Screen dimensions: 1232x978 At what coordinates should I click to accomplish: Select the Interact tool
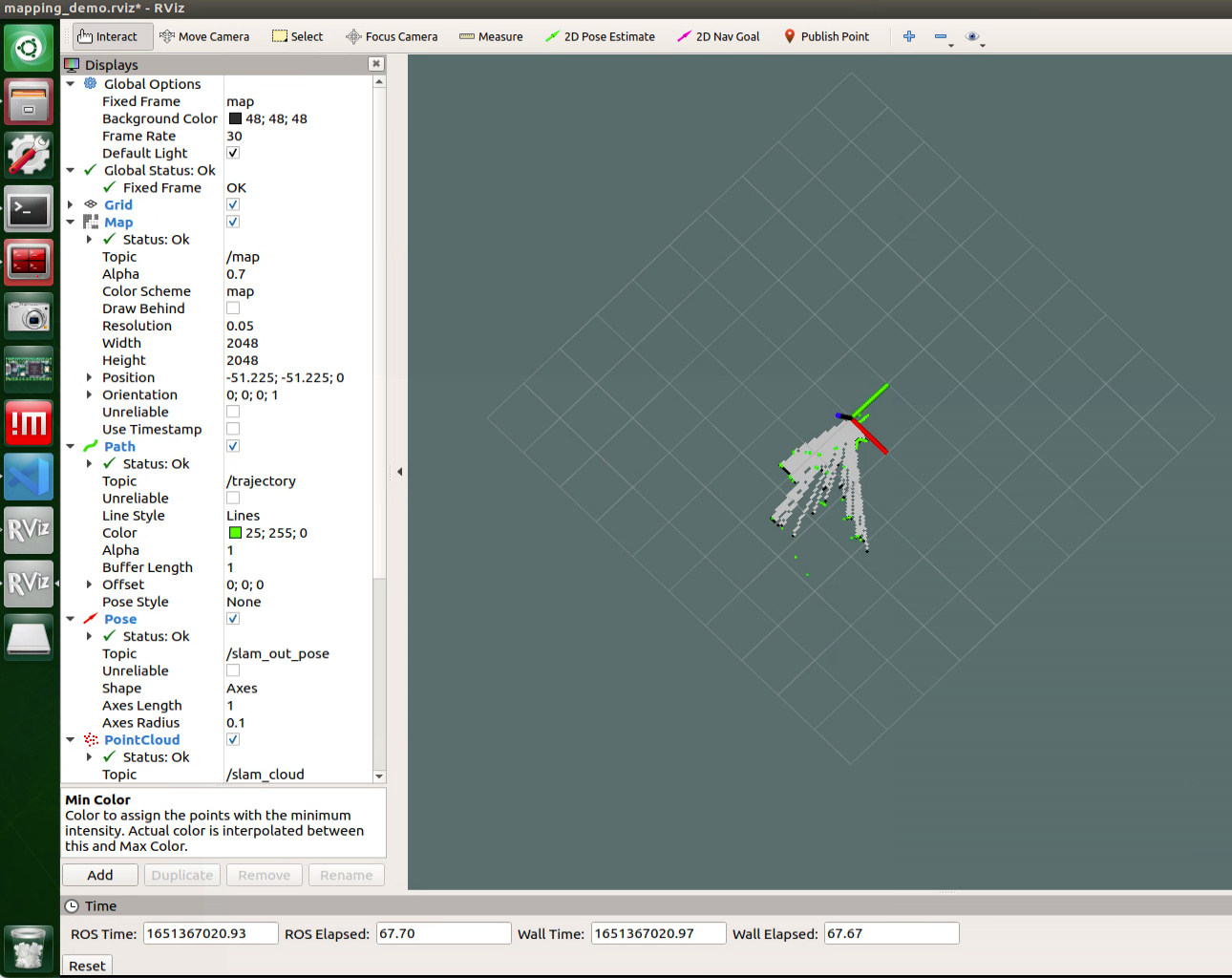(x=112, y=35)
